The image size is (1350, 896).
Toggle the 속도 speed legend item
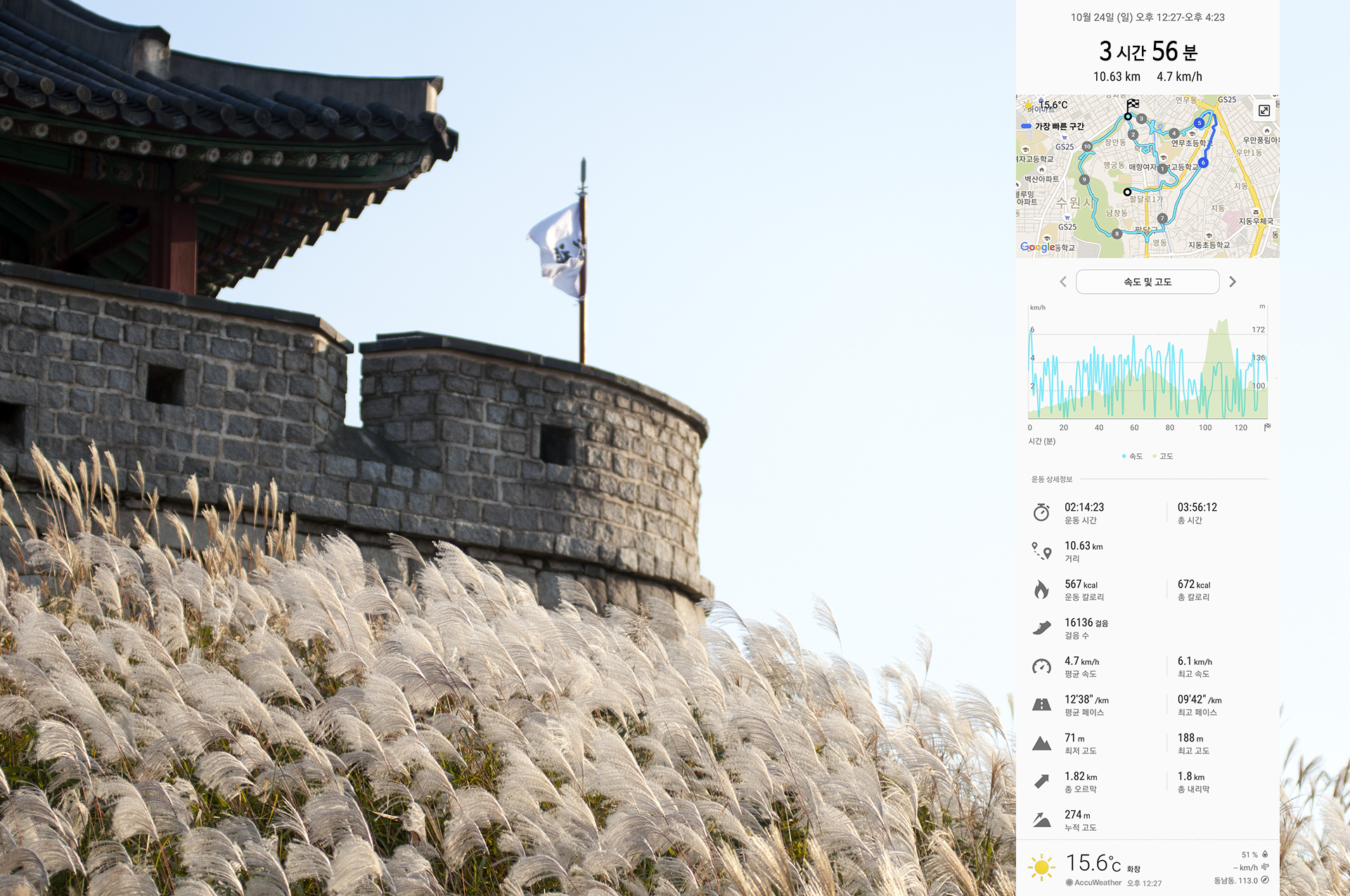tap(1133, 456)
